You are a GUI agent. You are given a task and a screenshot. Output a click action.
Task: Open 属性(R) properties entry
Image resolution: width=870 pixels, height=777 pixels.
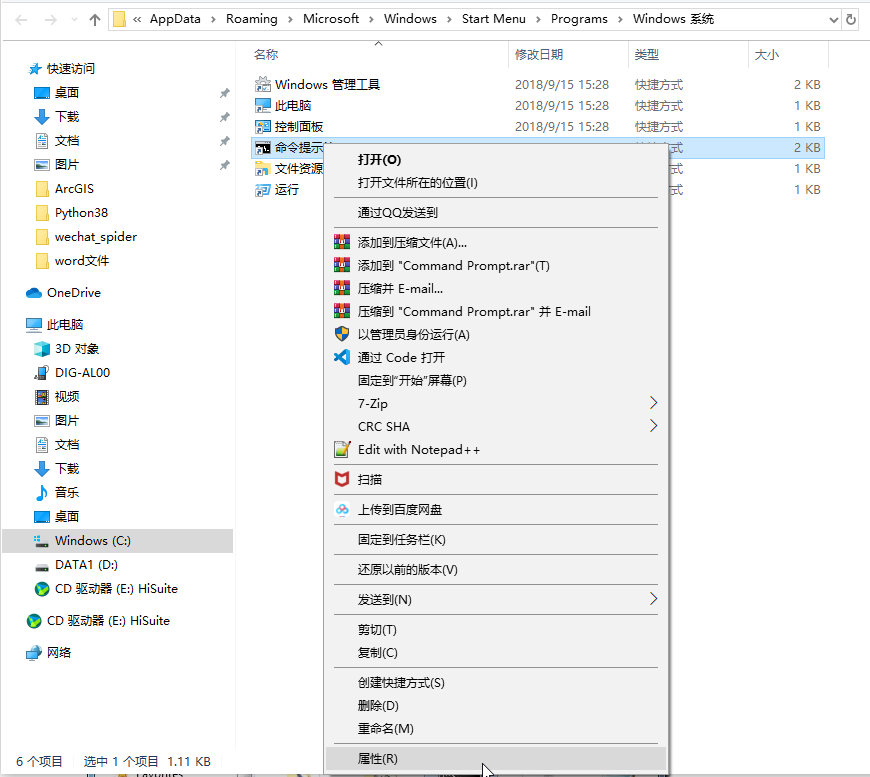click(x=495, y=759)
